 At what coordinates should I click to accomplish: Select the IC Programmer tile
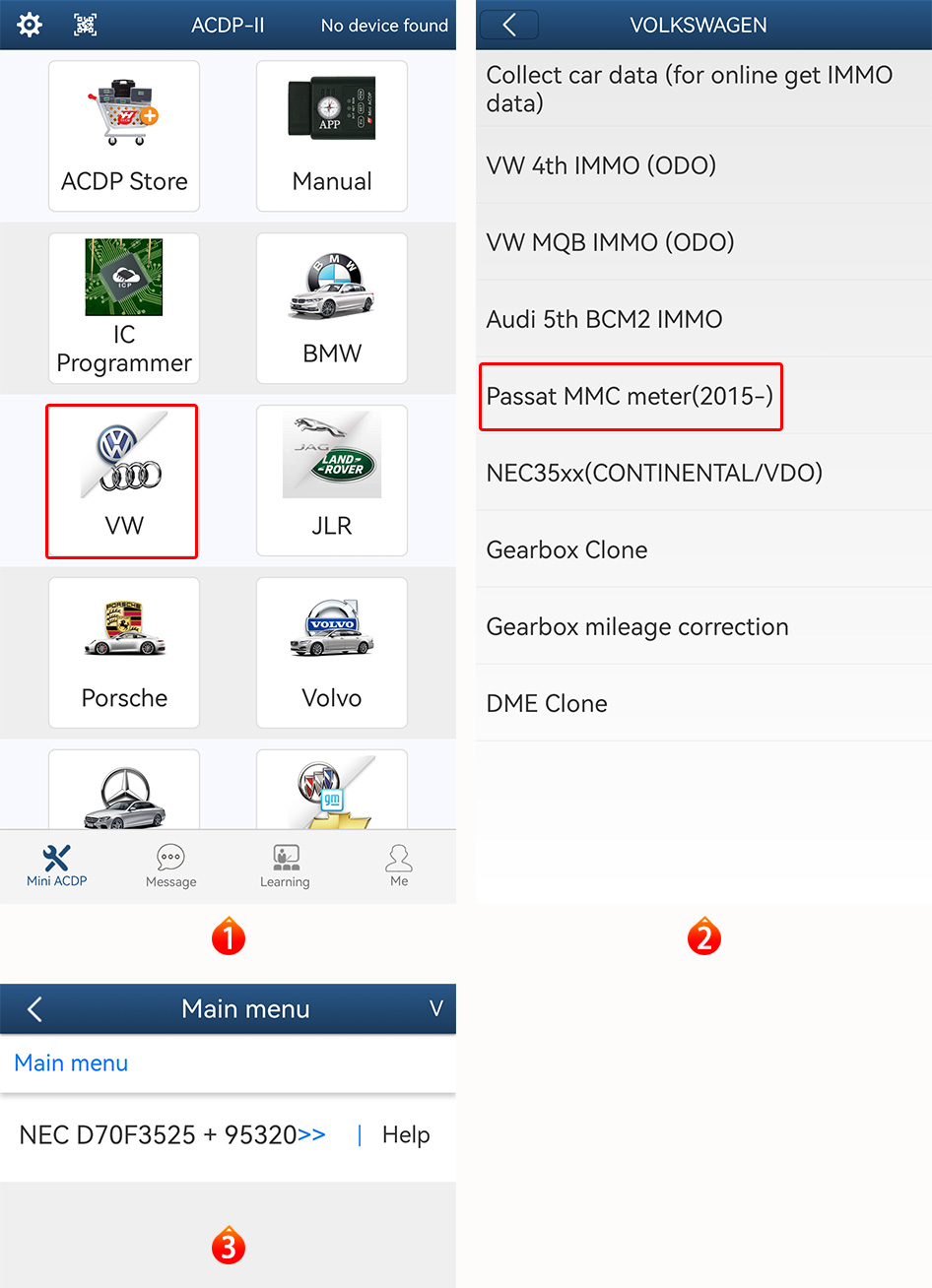[124, 308]
